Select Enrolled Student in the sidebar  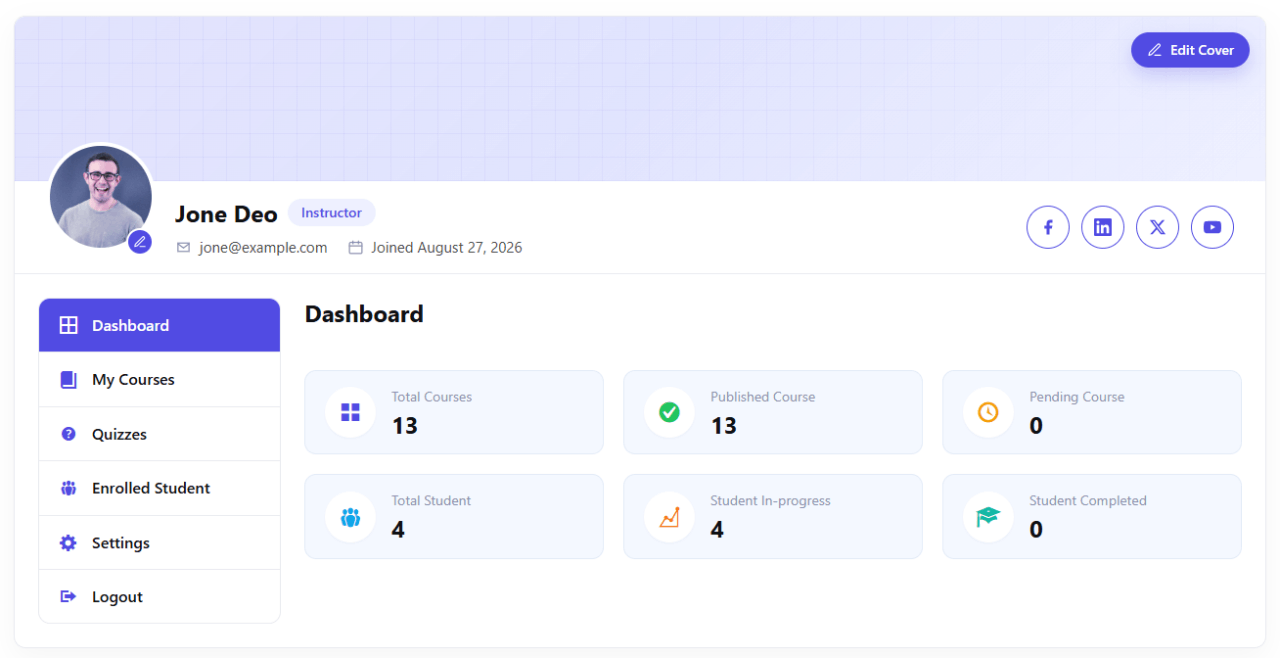point(159,488)
